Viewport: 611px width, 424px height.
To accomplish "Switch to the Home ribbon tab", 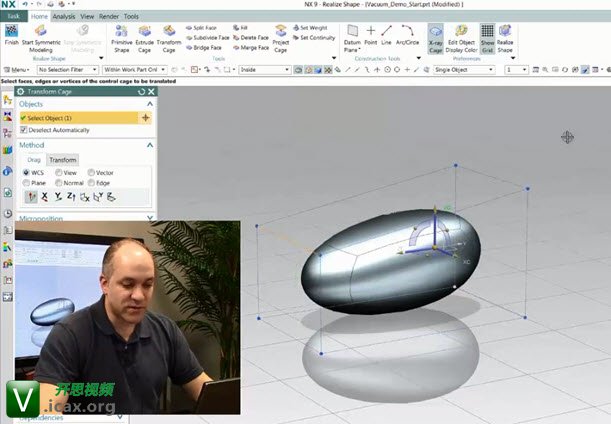I will coord(39,16).
